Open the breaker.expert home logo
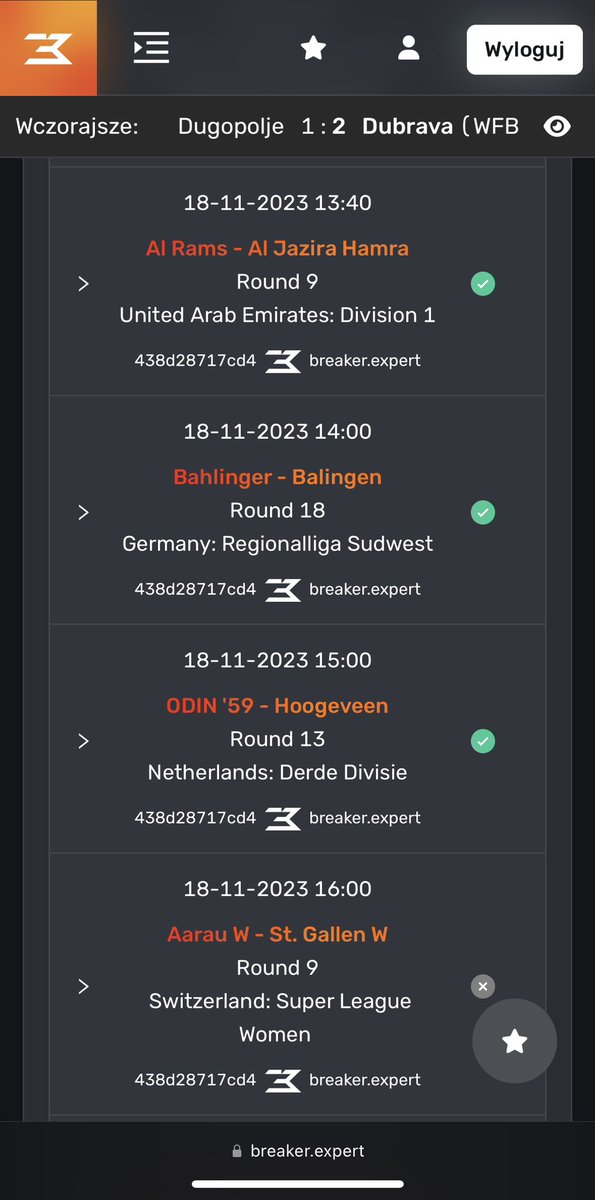The height and width of the screenshot is (1200, 595). (x=48, y=48)
